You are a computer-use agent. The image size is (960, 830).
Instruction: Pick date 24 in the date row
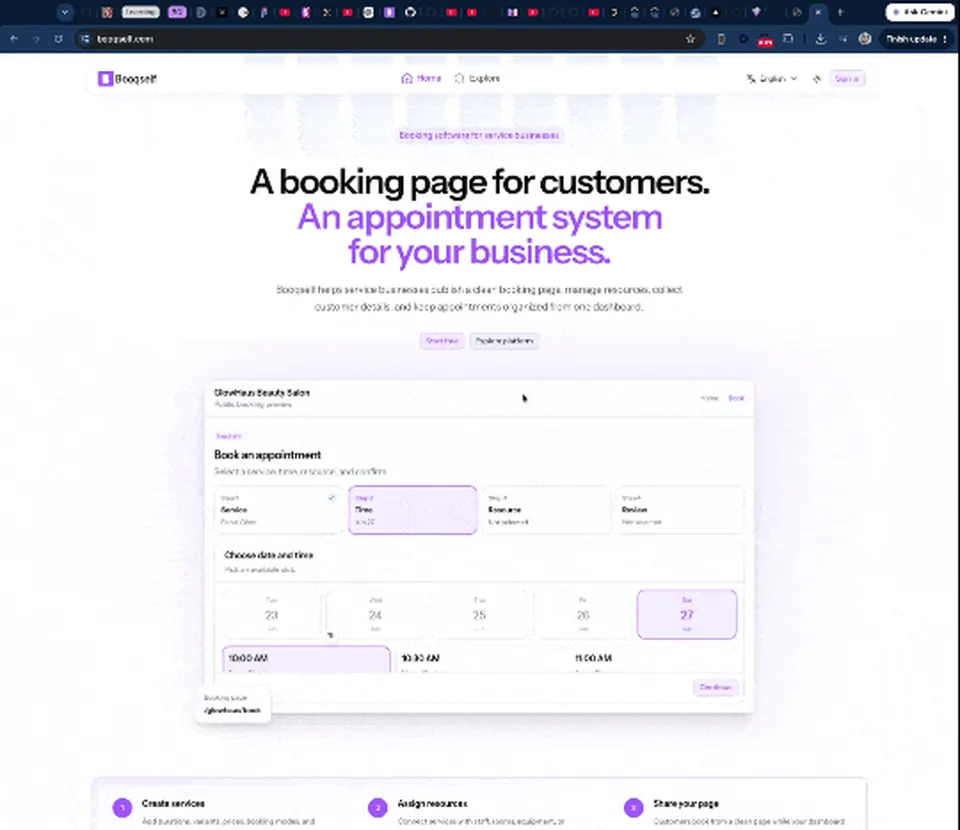pyautogui.click(x=375, y=615)
